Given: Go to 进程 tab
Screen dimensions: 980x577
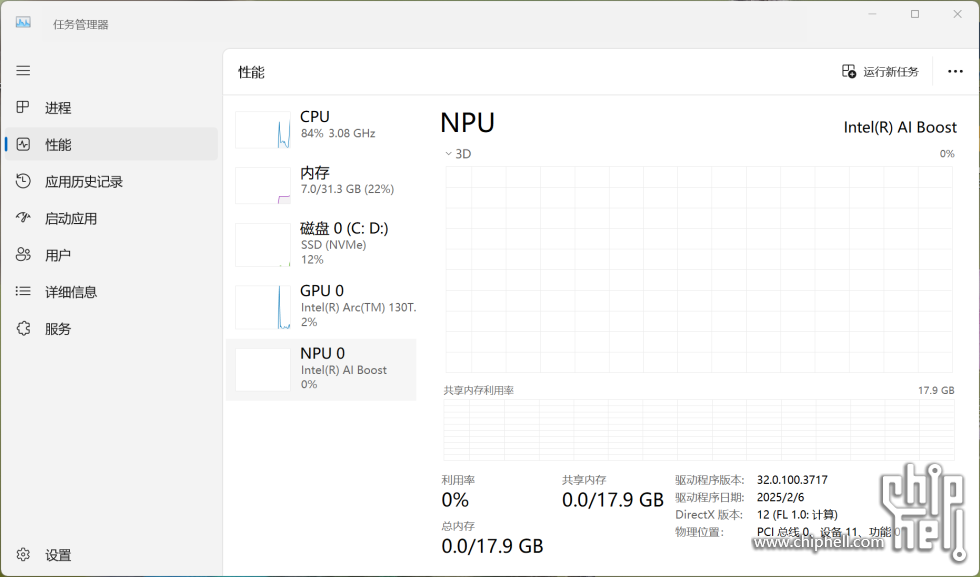Looking at the screenshot, I should point(111,108).
